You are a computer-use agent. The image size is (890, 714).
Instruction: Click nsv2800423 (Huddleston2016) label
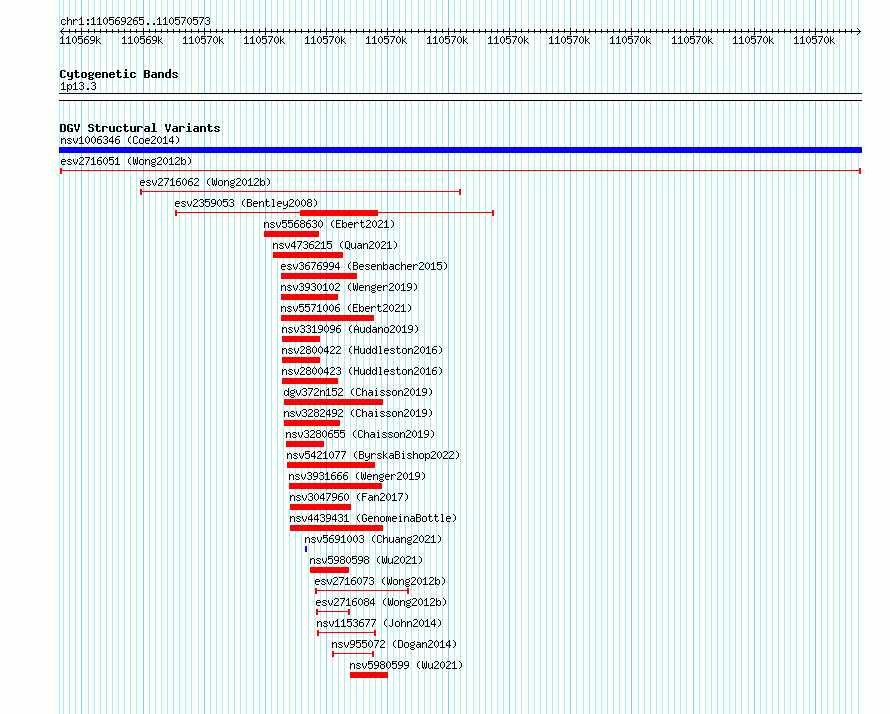[362, 371]
